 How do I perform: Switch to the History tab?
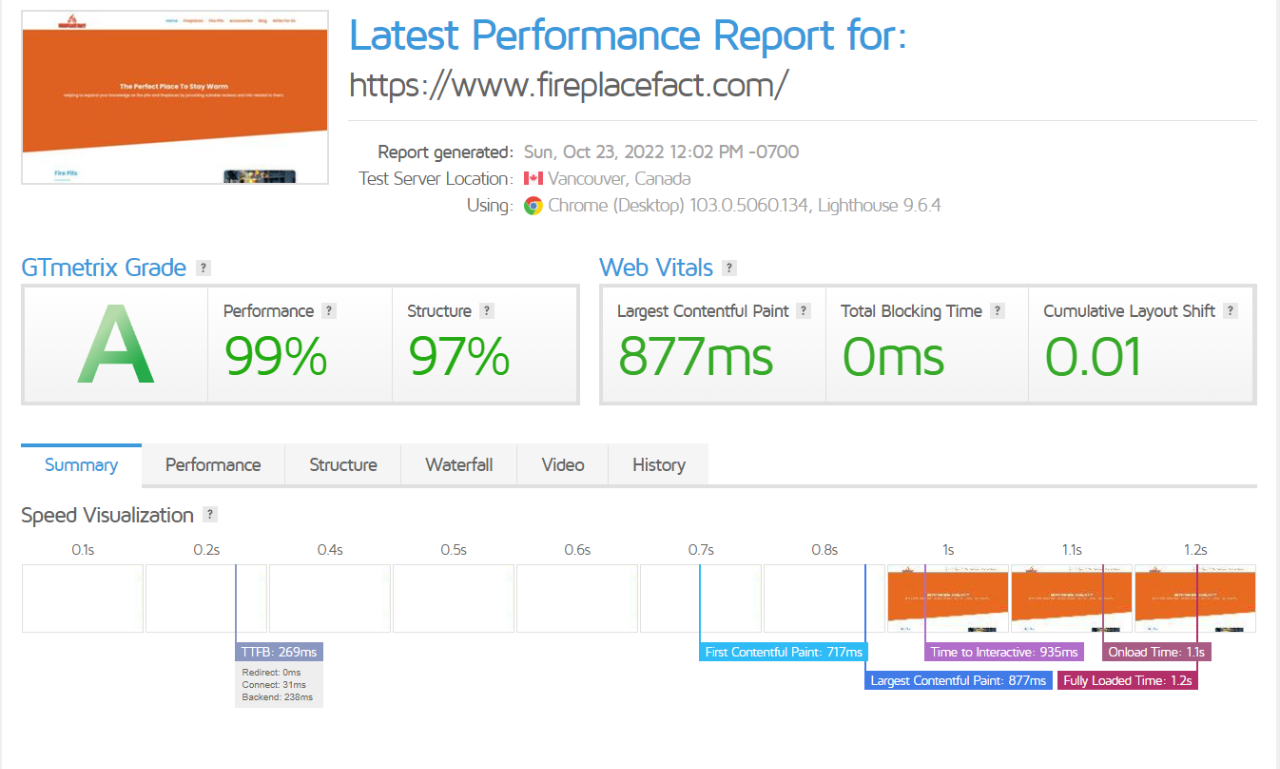657,464
